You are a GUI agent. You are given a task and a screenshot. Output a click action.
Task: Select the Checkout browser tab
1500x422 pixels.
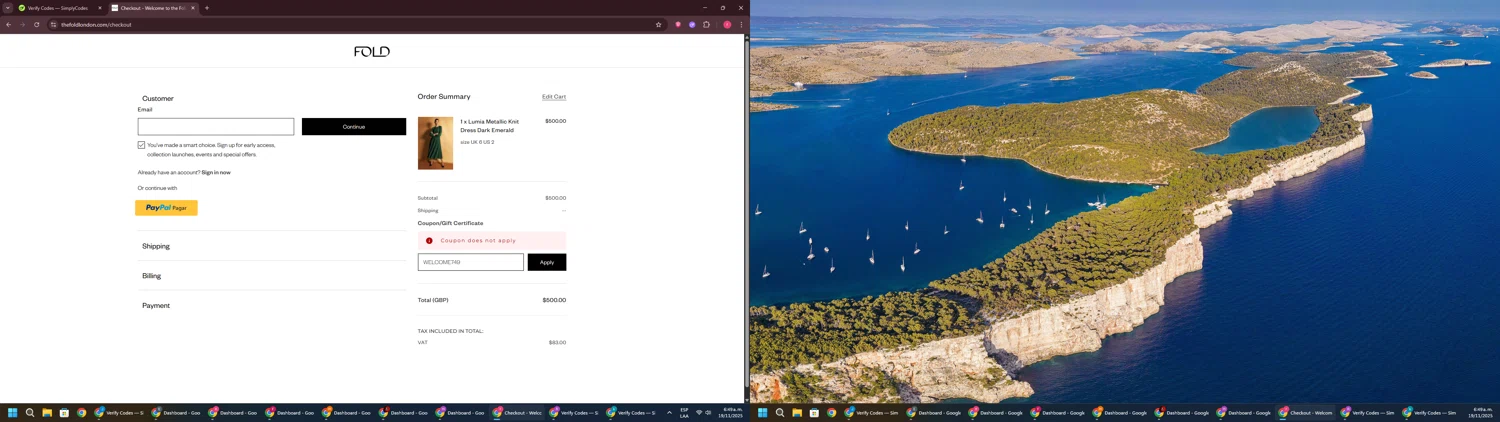(153, 8)
